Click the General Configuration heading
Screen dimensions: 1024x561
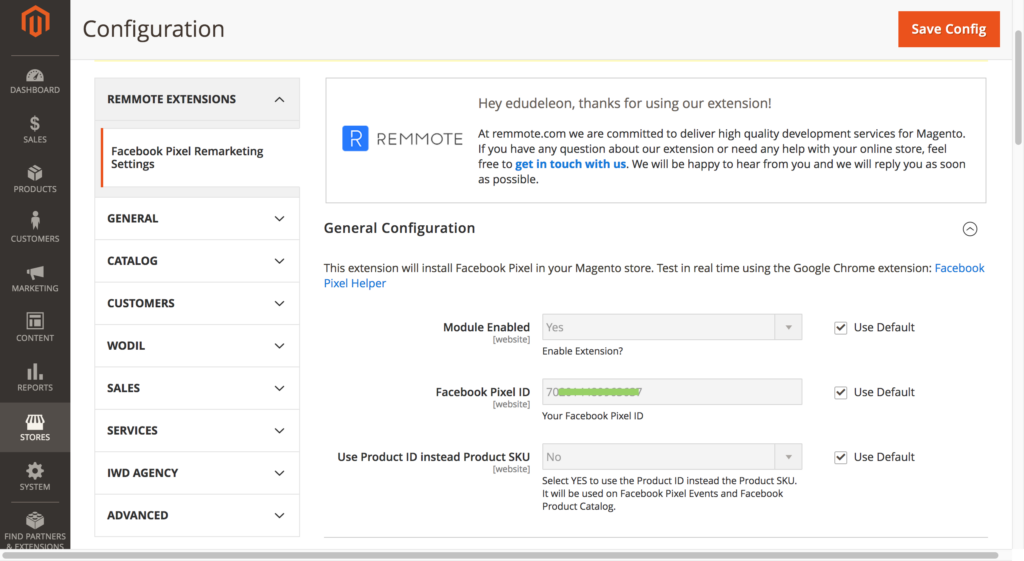point(400,228)
